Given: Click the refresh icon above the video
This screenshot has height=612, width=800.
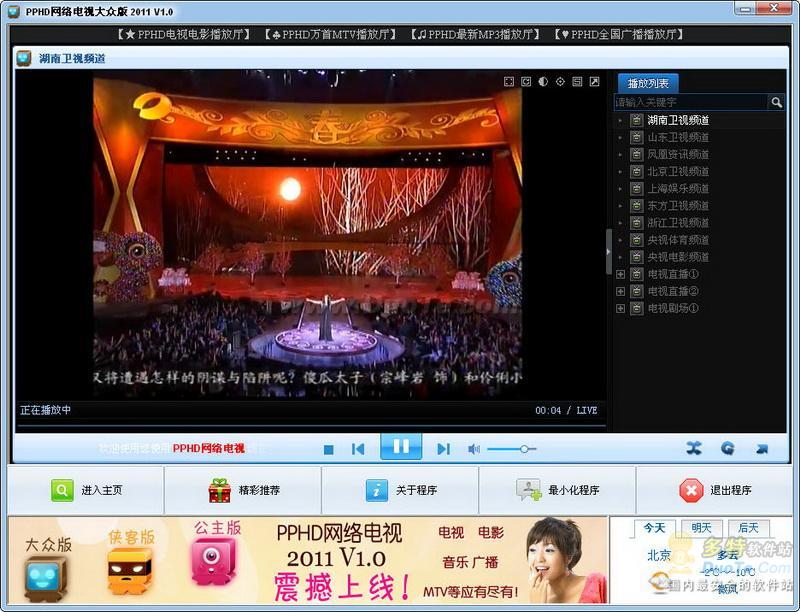Looking at the screenshot, I should 526,82.
